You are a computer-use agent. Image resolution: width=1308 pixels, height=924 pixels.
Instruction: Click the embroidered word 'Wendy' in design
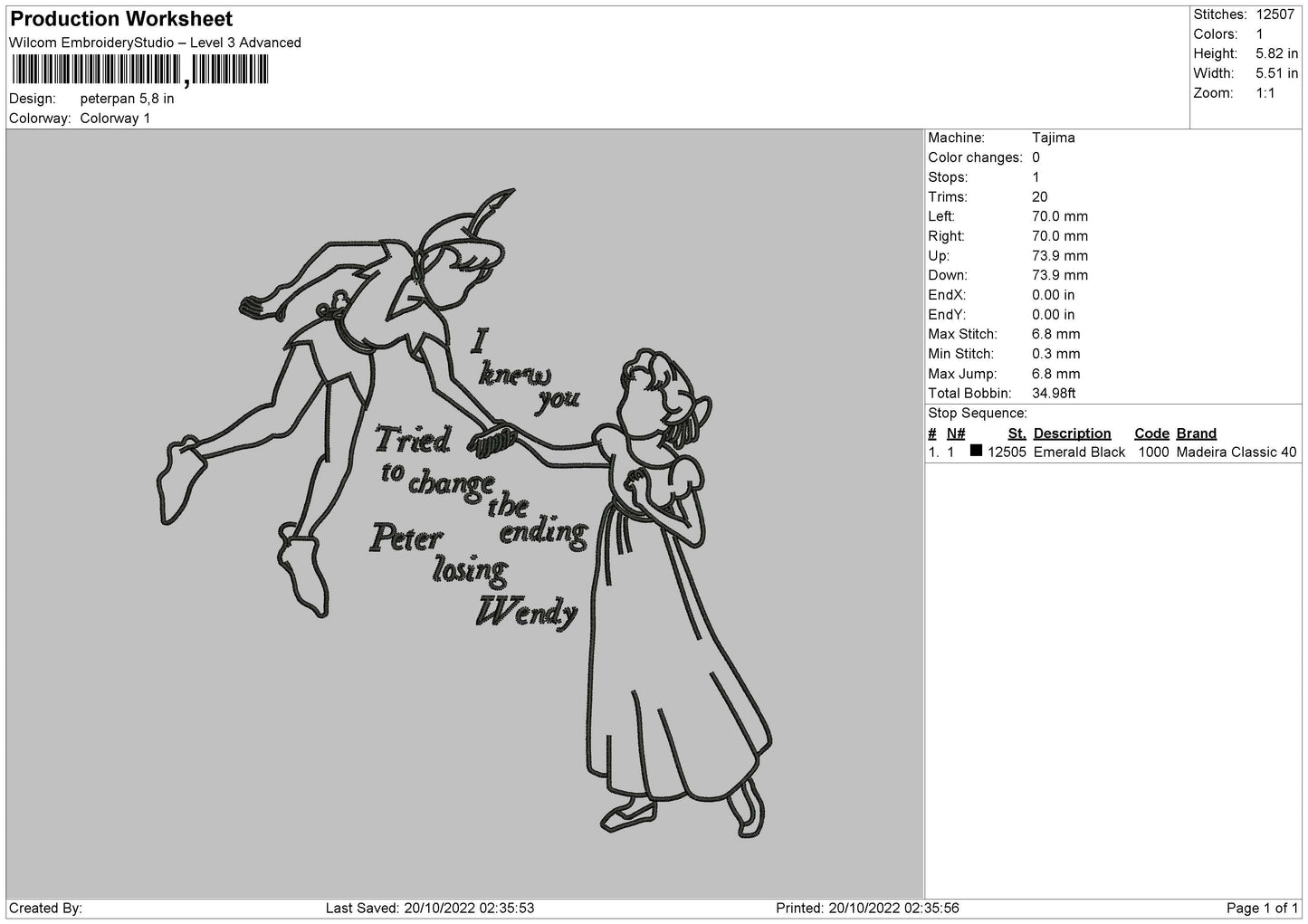(x=528, y=613)
